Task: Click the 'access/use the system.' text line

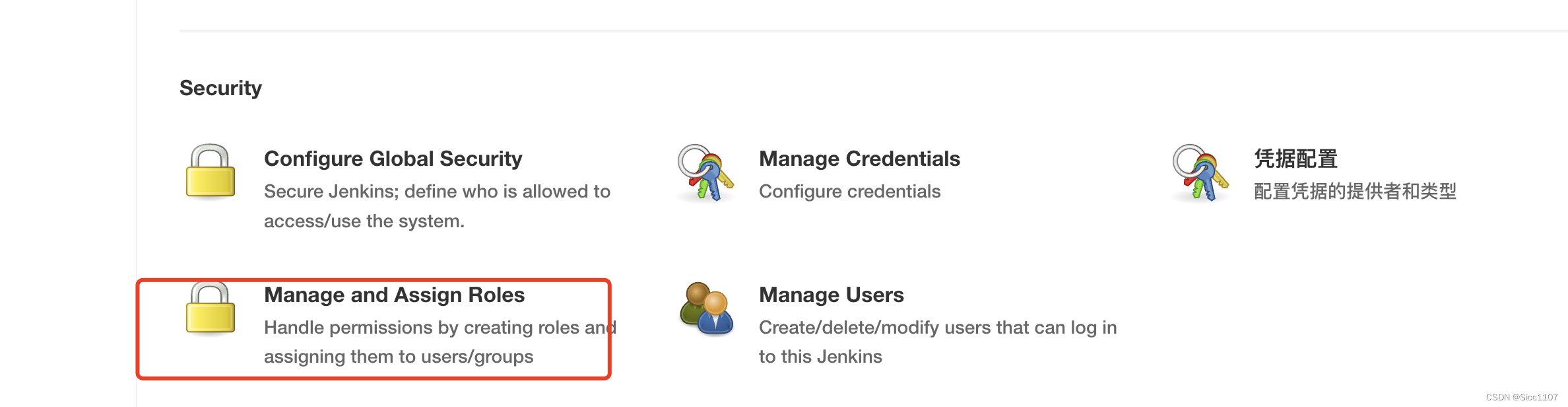Action: 364,221
